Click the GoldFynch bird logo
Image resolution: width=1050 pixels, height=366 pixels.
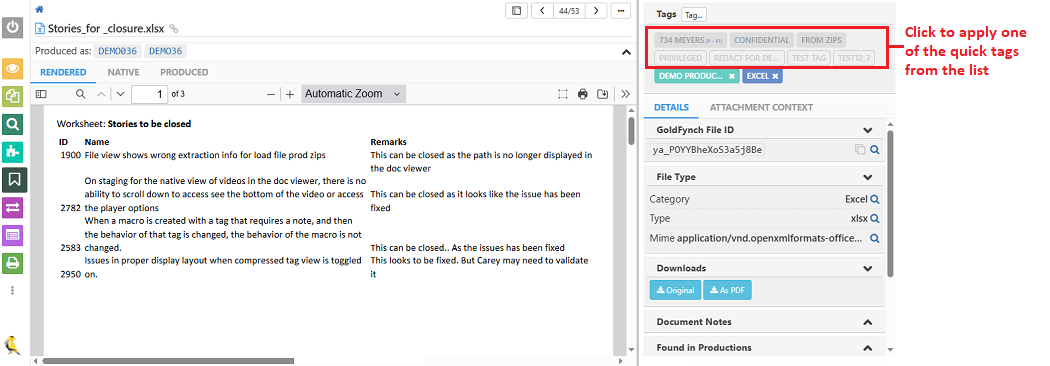[x=12, y=345]
